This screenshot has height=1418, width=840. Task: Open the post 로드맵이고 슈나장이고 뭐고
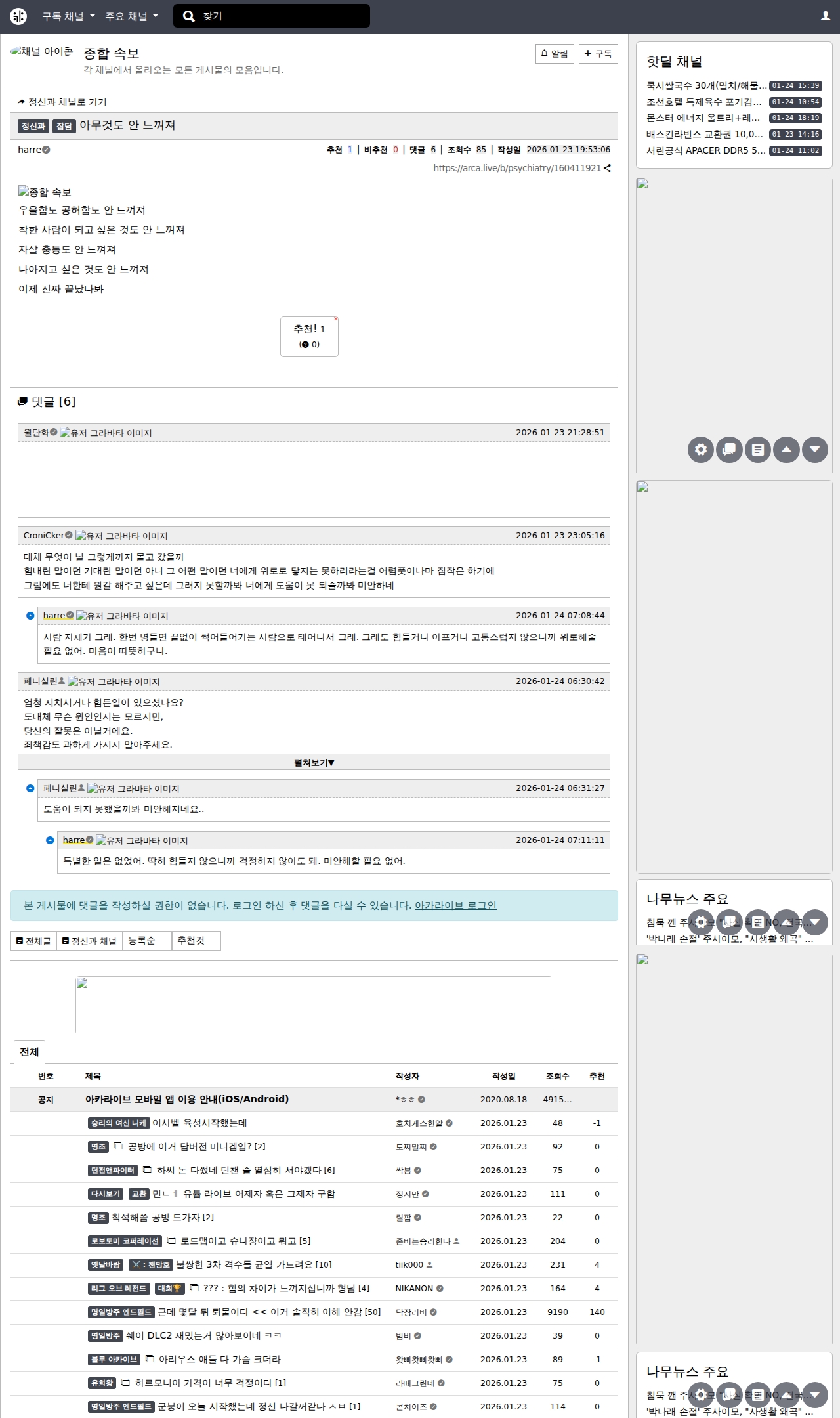pyautogui.click(x=240, y=1241)
